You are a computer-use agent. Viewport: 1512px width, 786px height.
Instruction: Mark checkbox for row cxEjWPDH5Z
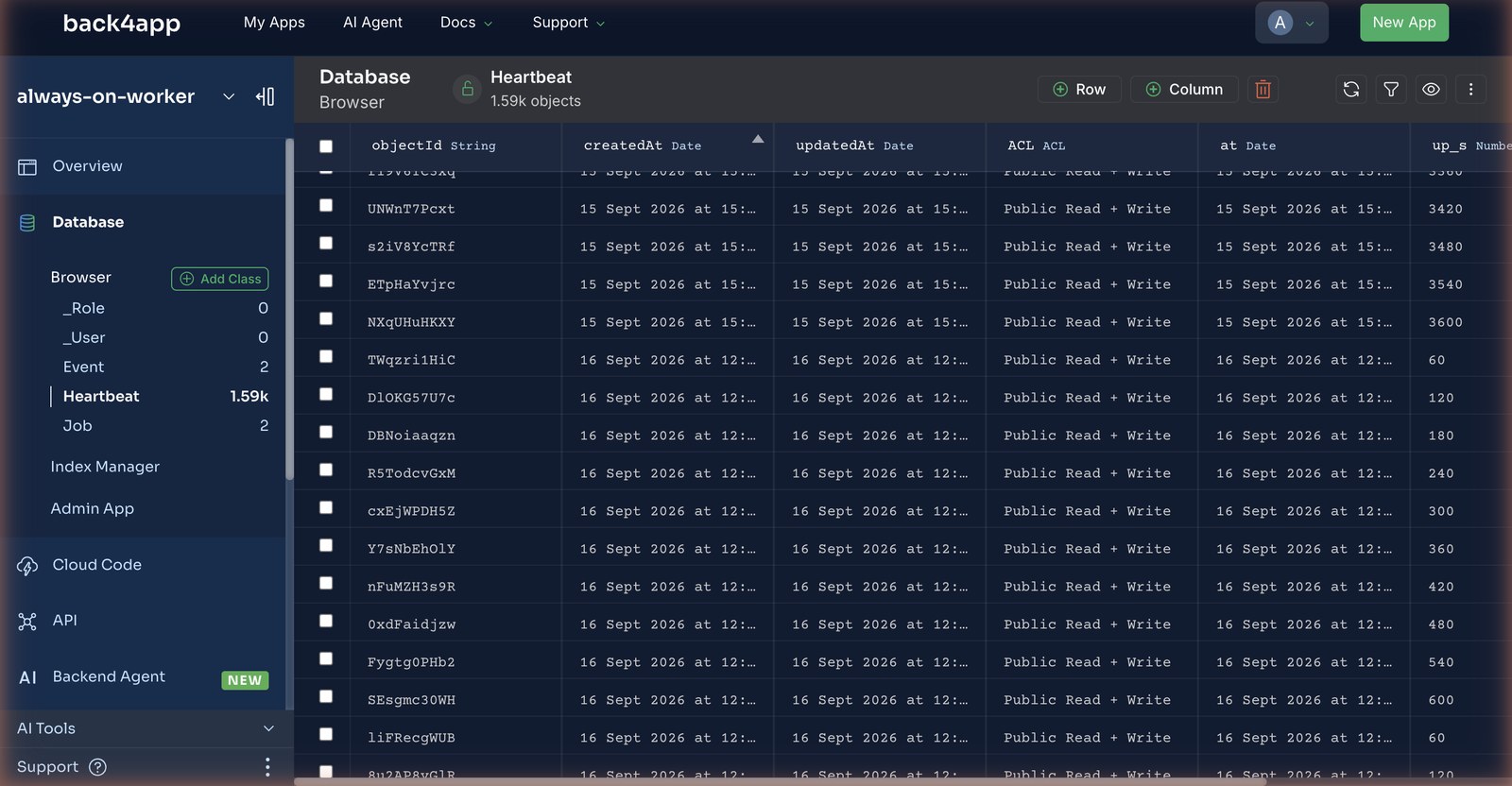pos(326,507)
